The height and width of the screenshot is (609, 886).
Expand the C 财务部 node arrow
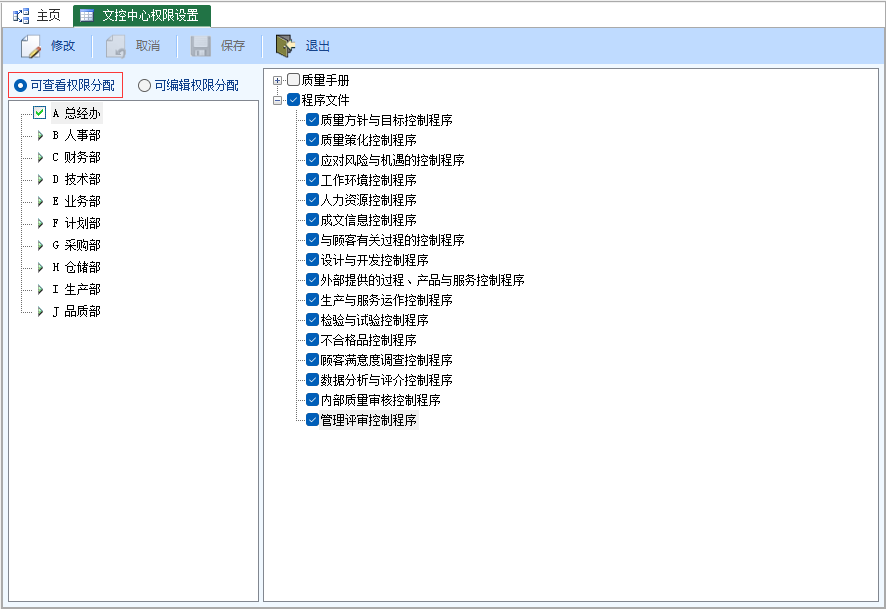[40, 157]
